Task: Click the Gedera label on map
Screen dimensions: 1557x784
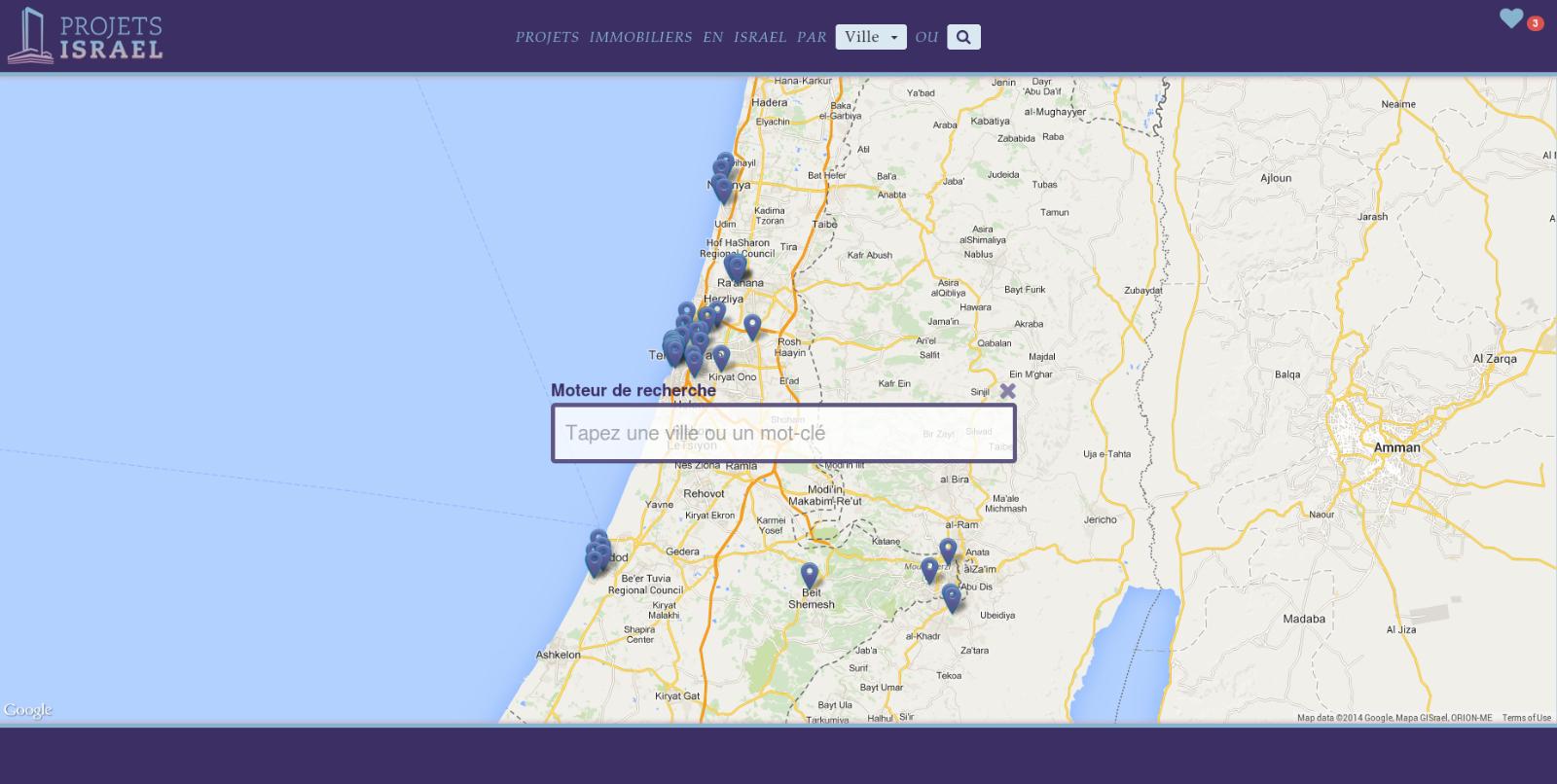Action: 682,552
